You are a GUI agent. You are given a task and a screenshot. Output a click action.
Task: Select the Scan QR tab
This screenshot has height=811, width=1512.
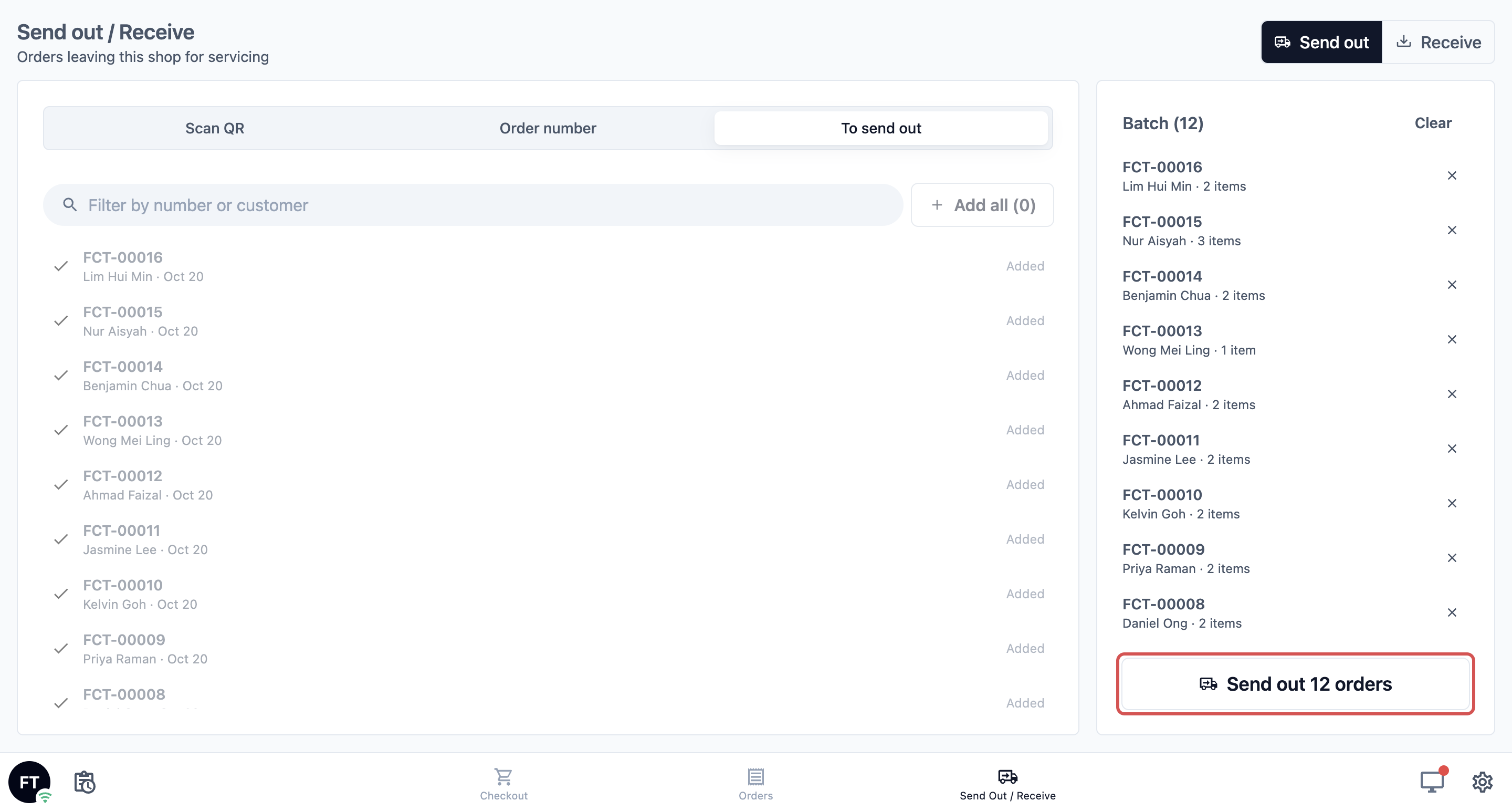tap(215, 128)
